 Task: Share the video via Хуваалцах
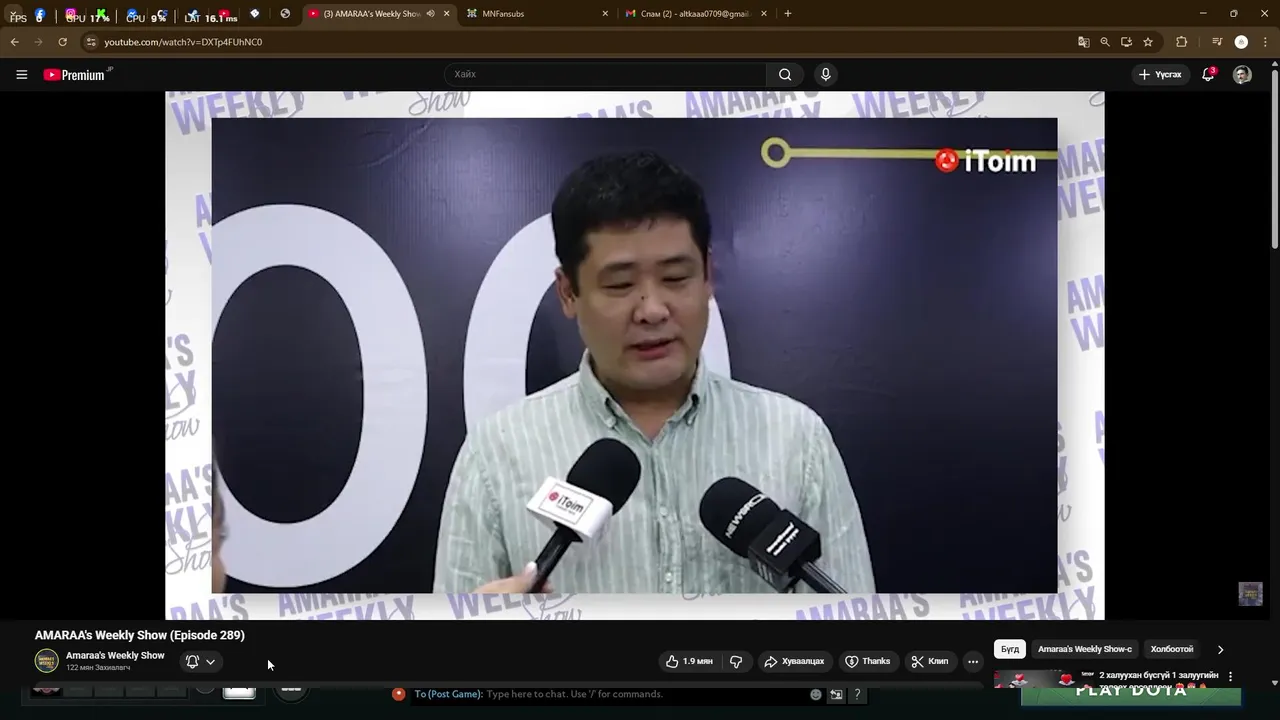794,661
